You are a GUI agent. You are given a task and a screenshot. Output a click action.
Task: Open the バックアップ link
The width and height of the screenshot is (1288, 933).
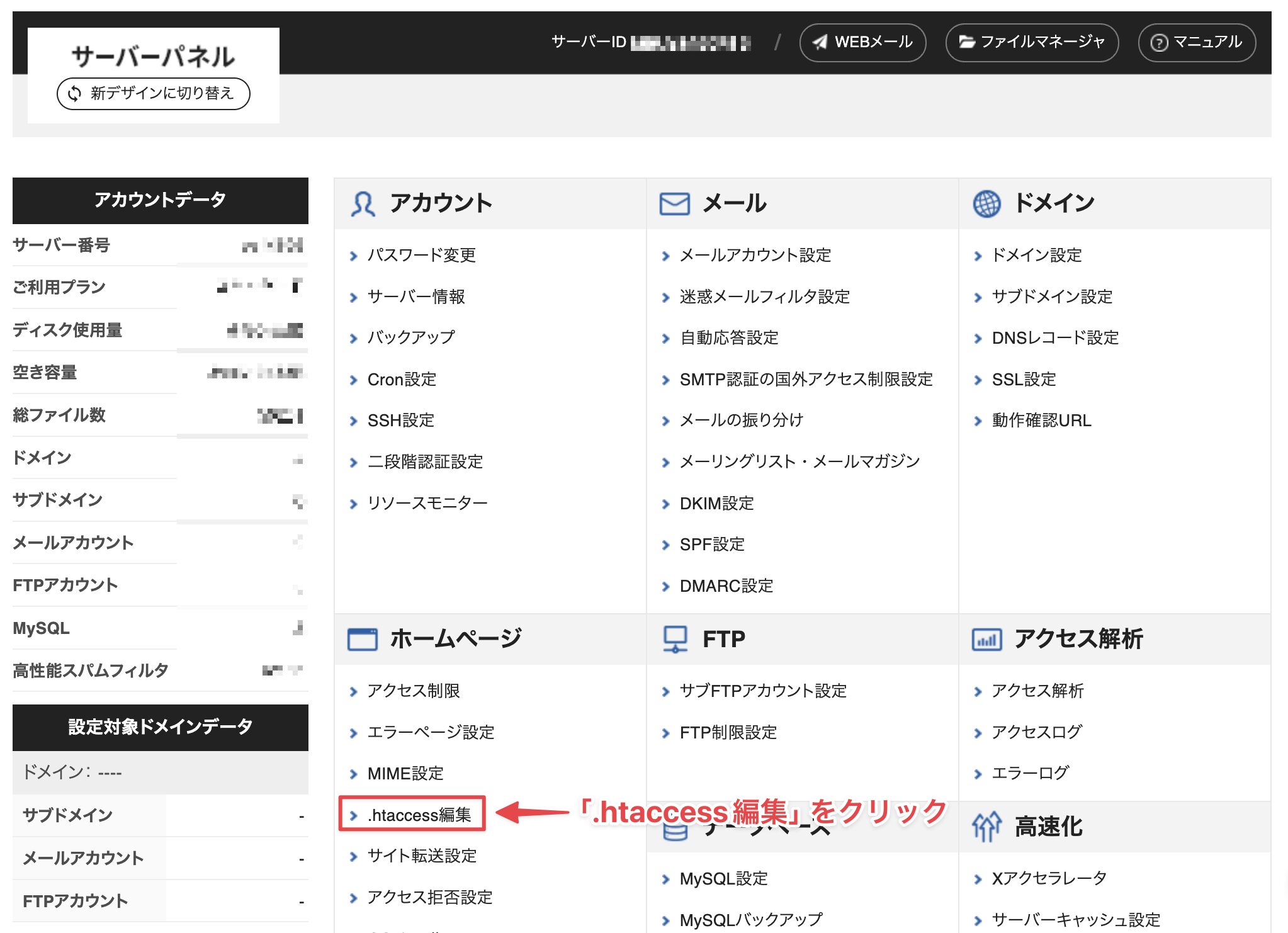pyautogui.click(x=411, y=337)
